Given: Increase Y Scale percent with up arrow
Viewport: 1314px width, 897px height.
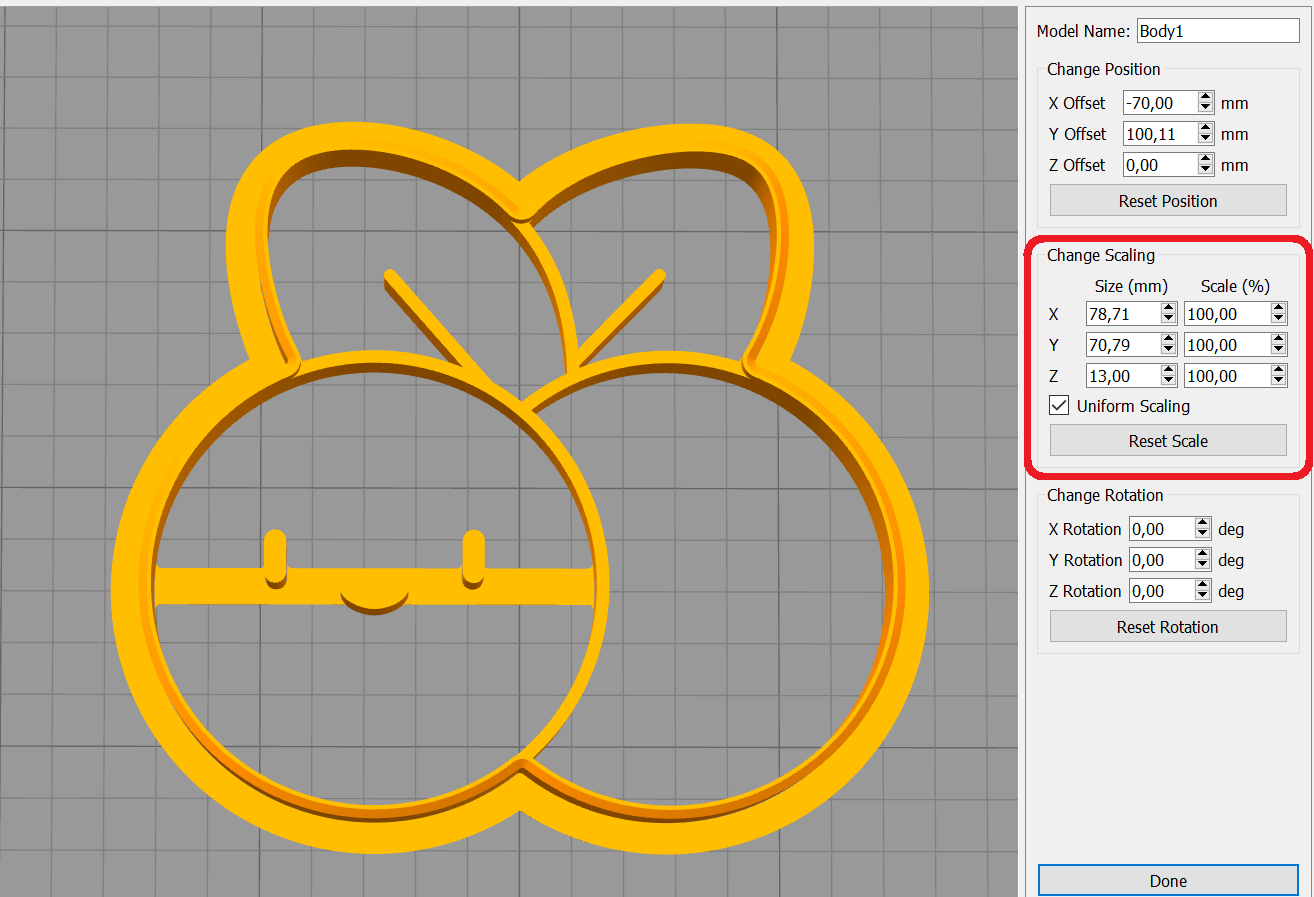Looking at the screenshot, I should coord(1279,340).
